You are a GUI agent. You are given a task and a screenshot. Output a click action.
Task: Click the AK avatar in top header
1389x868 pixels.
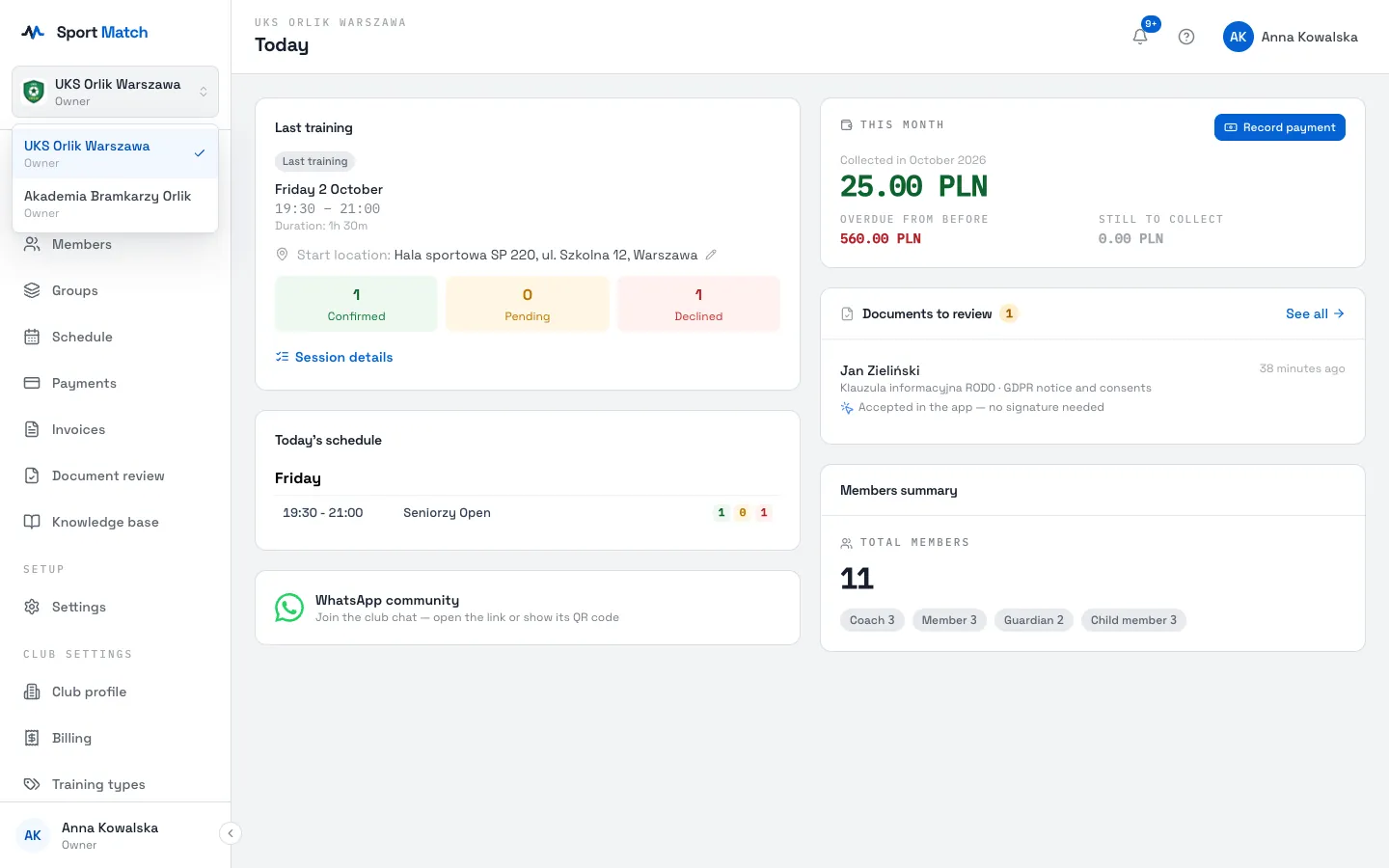[x=1239, y=37]
